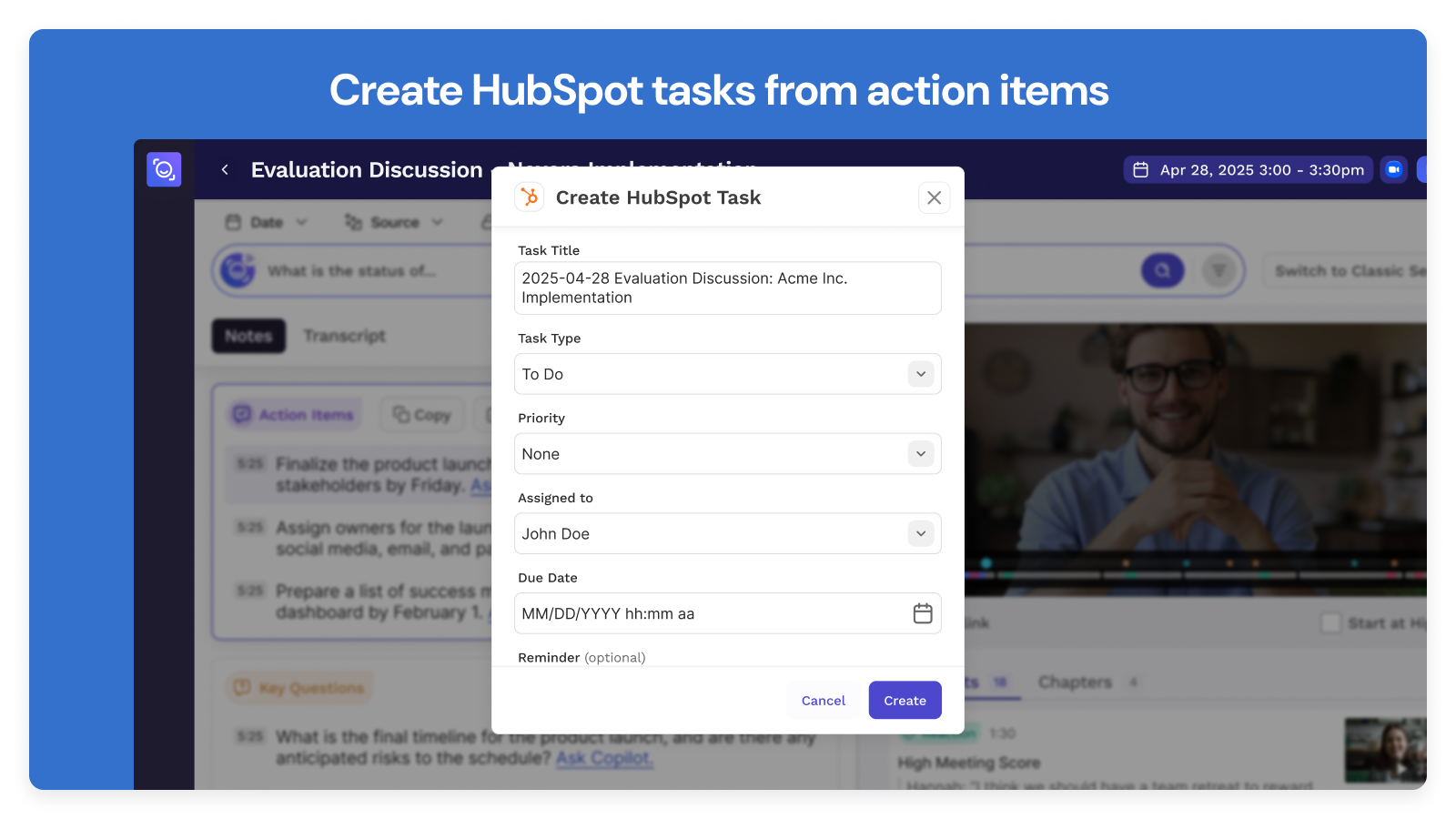Toggle the Start at checkbox under video
Viewport: 1456px width, 819px height.
[x=1330, y=623]
